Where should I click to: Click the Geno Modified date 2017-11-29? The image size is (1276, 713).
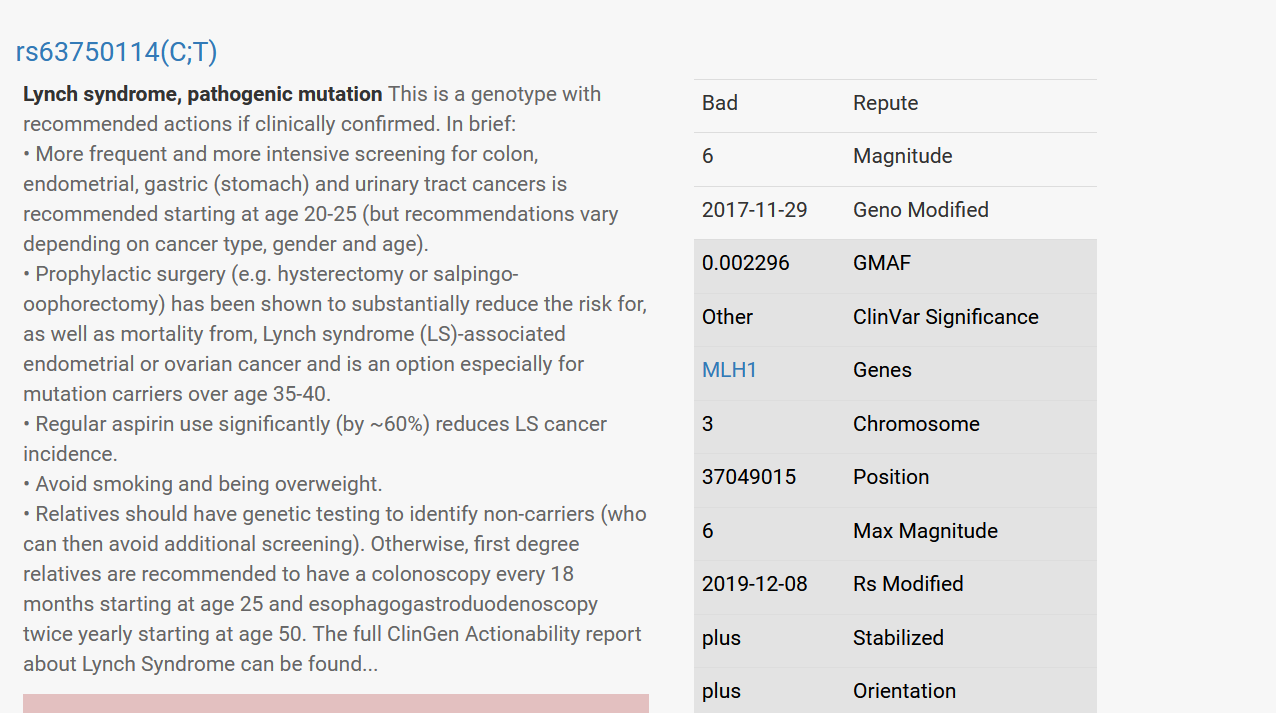coord(755,210)
